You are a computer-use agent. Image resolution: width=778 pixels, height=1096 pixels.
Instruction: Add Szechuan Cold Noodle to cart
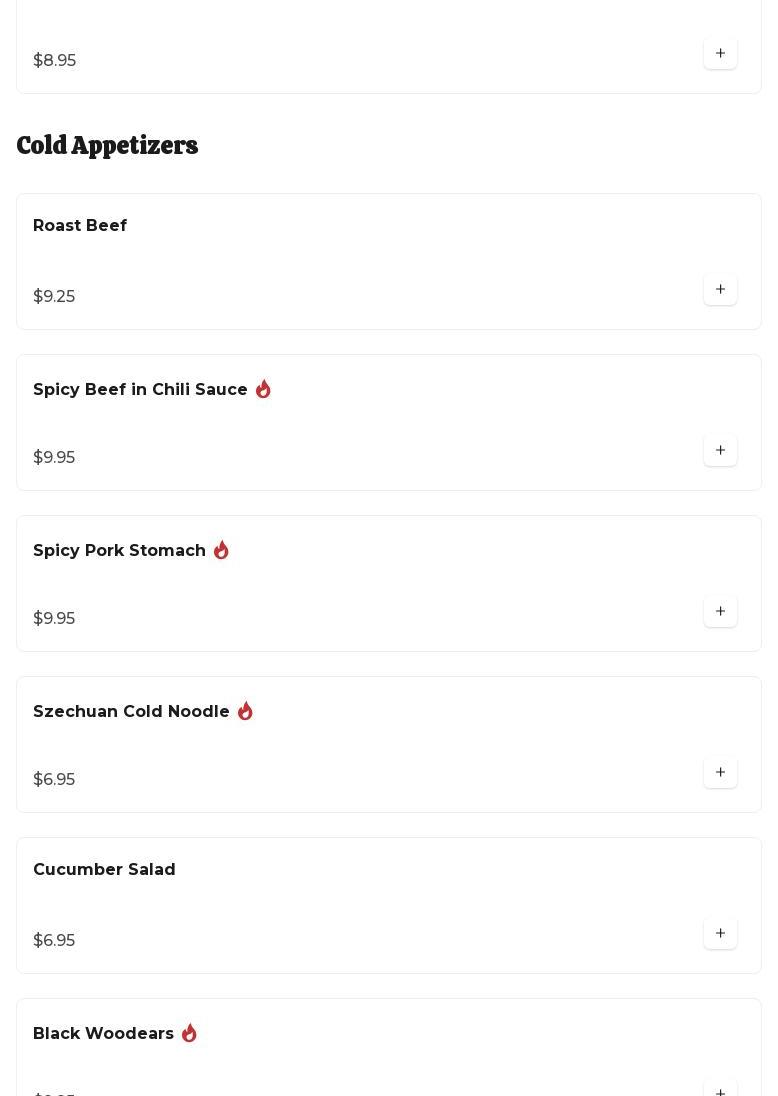click(x=720, y=773)
